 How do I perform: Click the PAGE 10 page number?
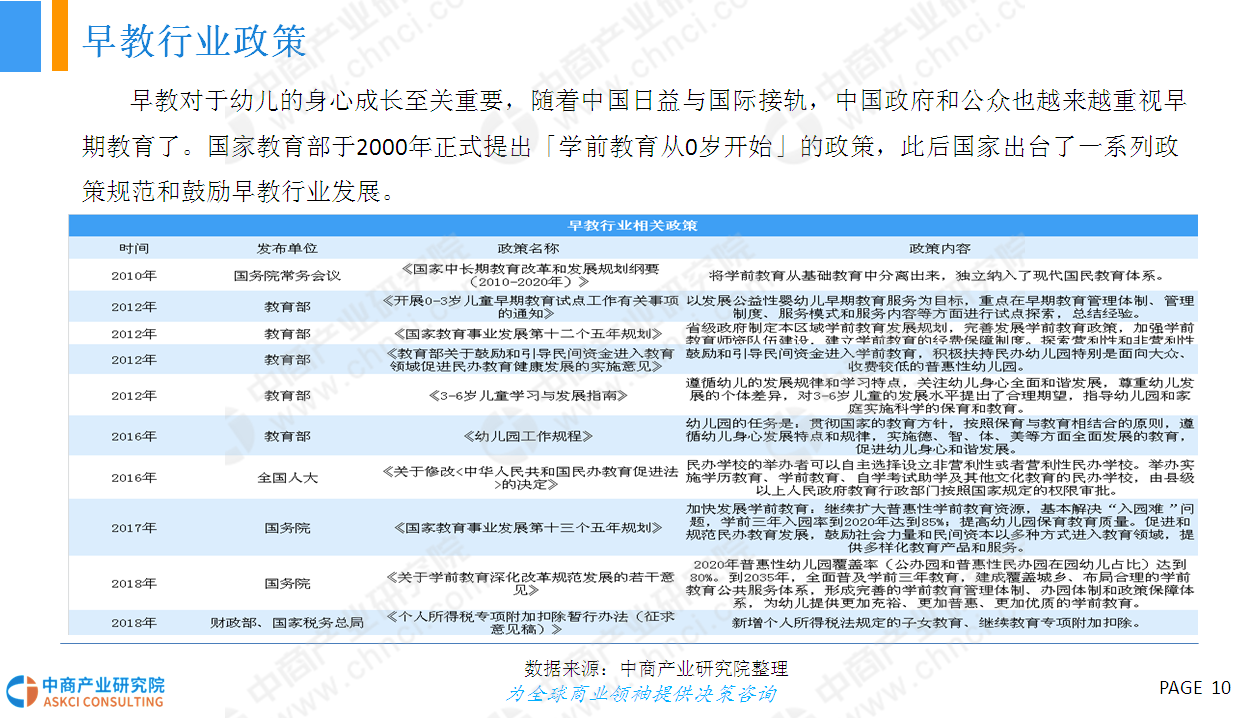[1194, 688]
